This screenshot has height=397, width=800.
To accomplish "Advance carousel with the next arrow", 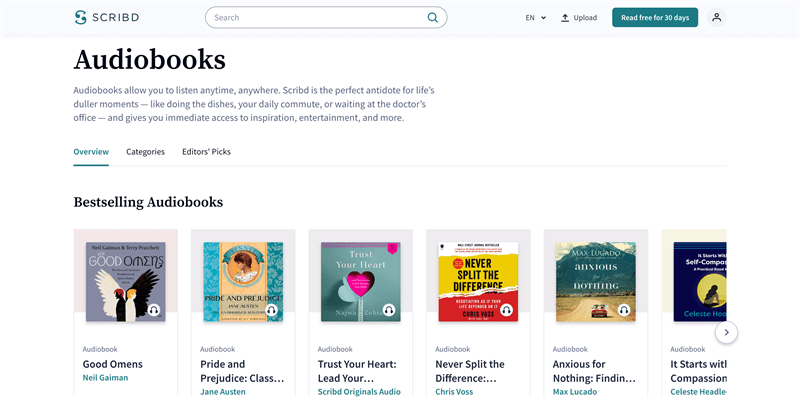I will click(x=727, y=333).
